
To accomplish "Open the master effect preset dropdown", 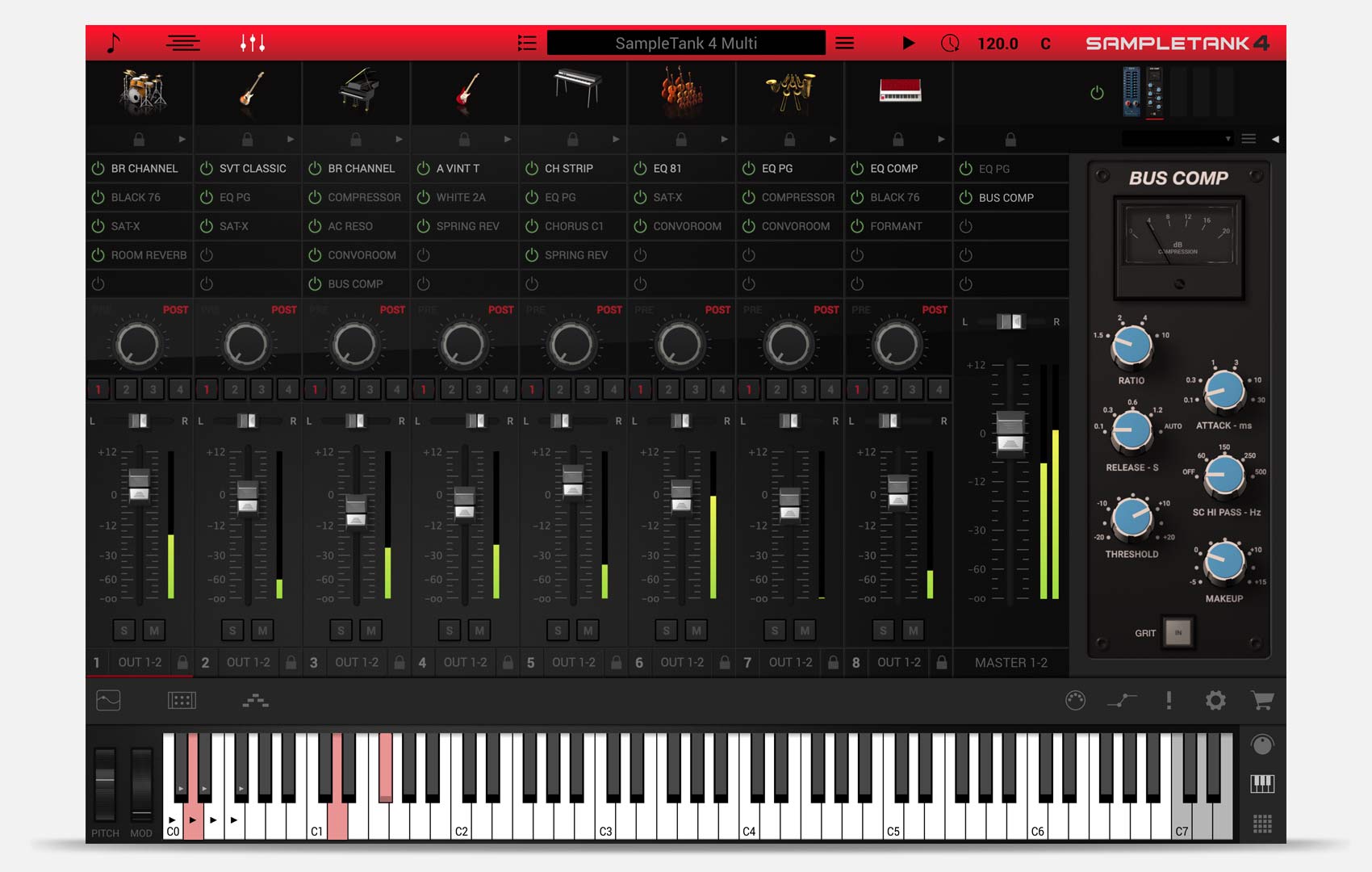I will (1177, 139).
